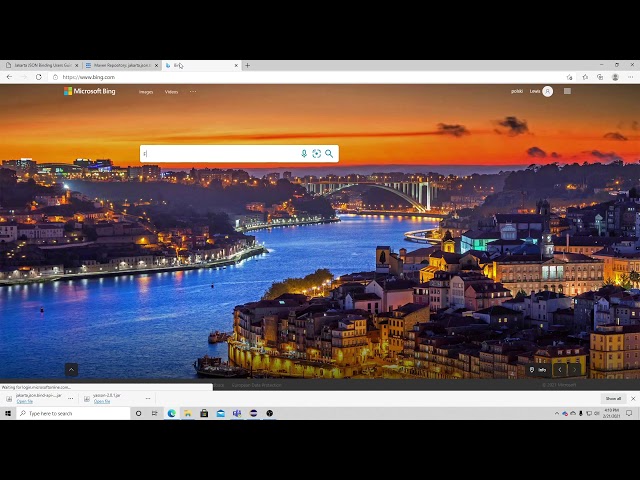
Task: Click the magnifier search icon in Bing box
Action: 329,154
